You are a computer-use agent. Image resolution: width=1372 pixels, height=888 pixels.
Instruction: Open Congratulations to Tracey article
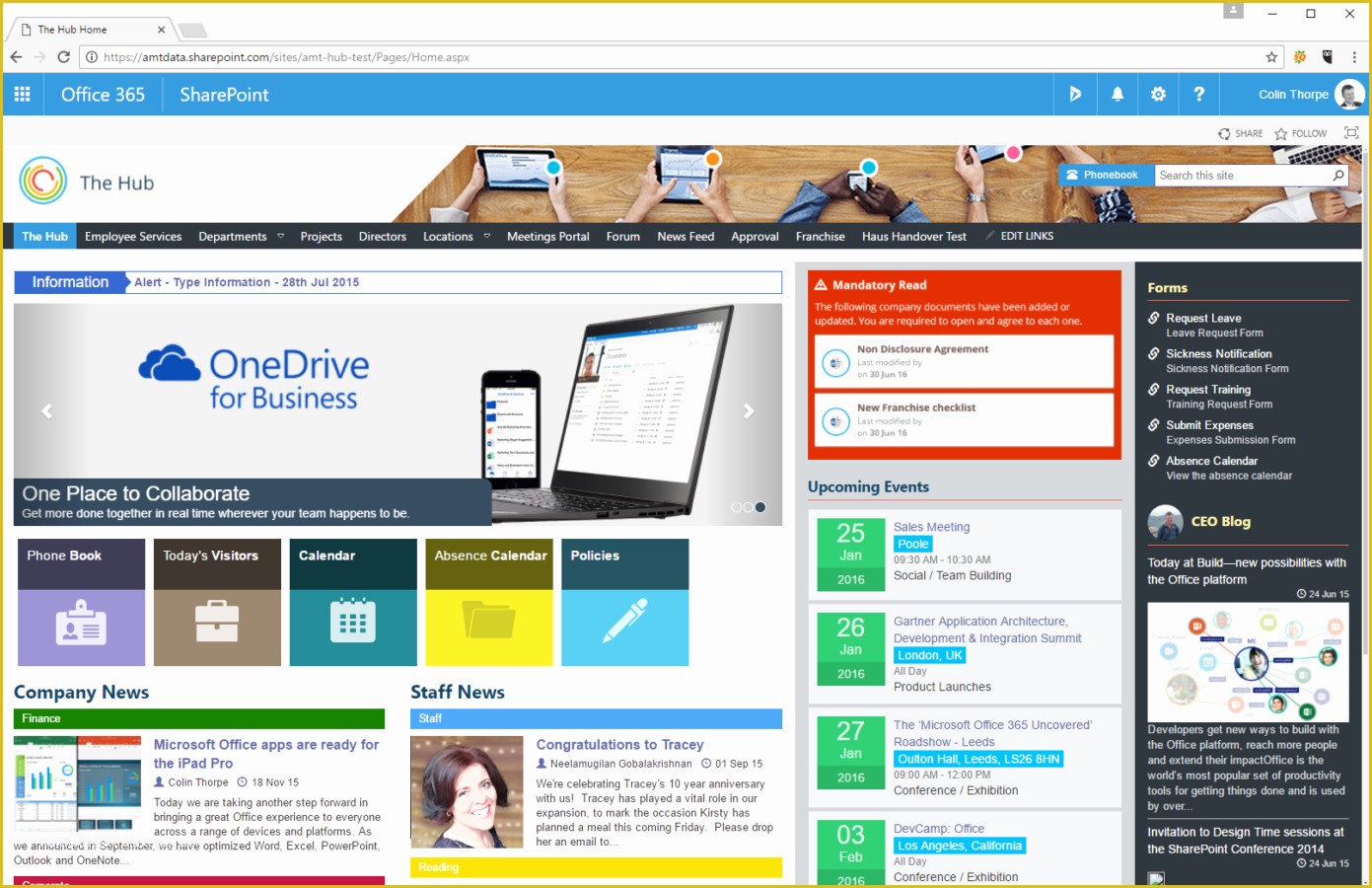coord(619,745)
